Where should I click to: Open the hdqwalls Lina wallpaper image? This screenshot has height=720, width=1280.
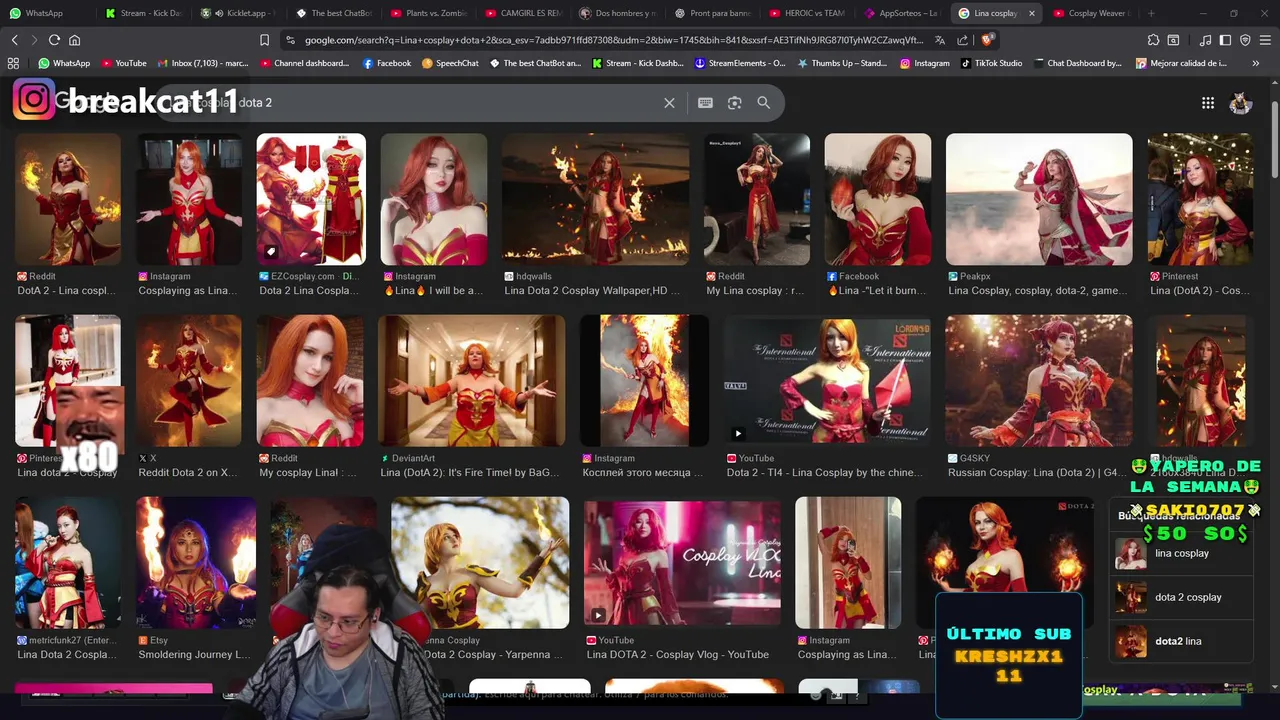click(595, 199)
